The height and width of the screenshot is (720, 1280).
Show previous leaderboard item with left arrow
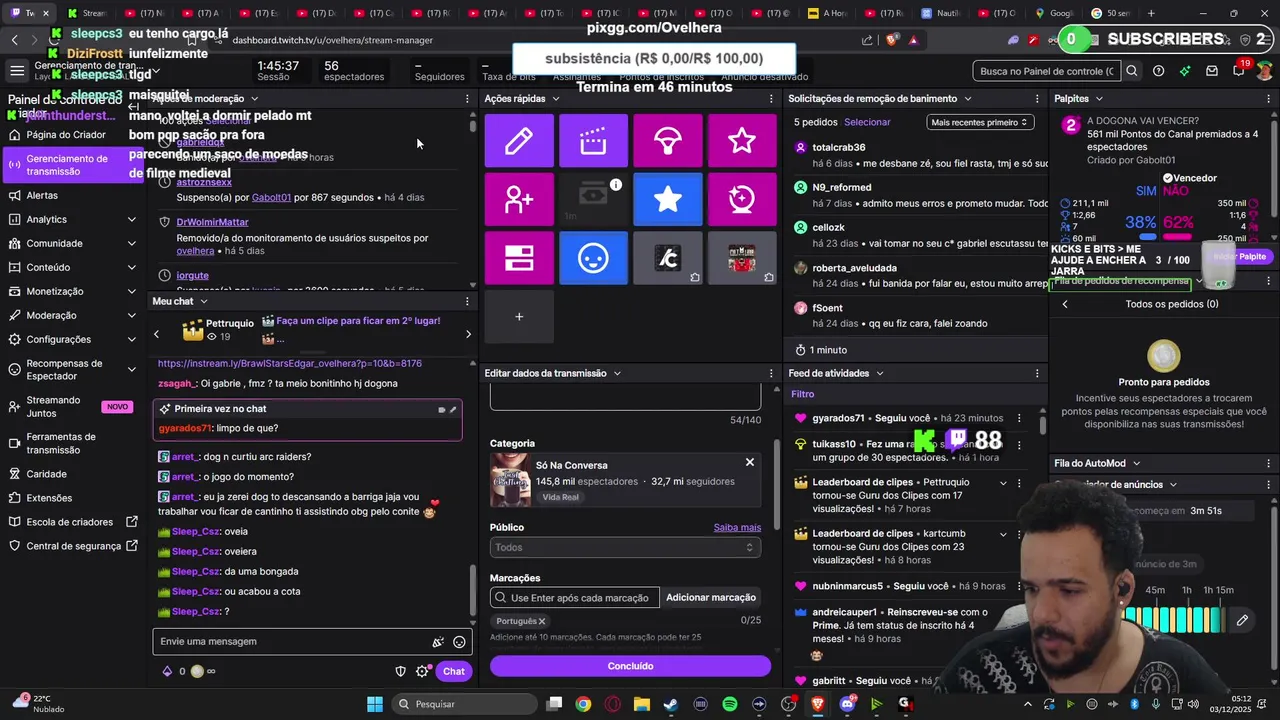[156, 334]
